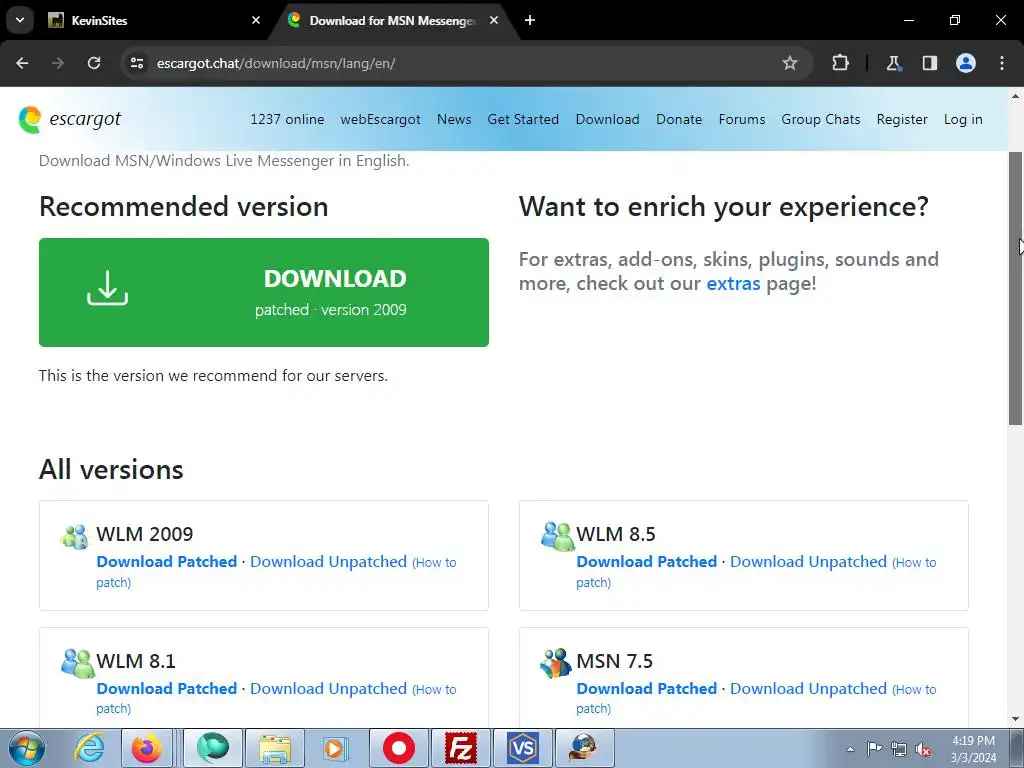Reload the page with the refresh icon

(94, 63)
